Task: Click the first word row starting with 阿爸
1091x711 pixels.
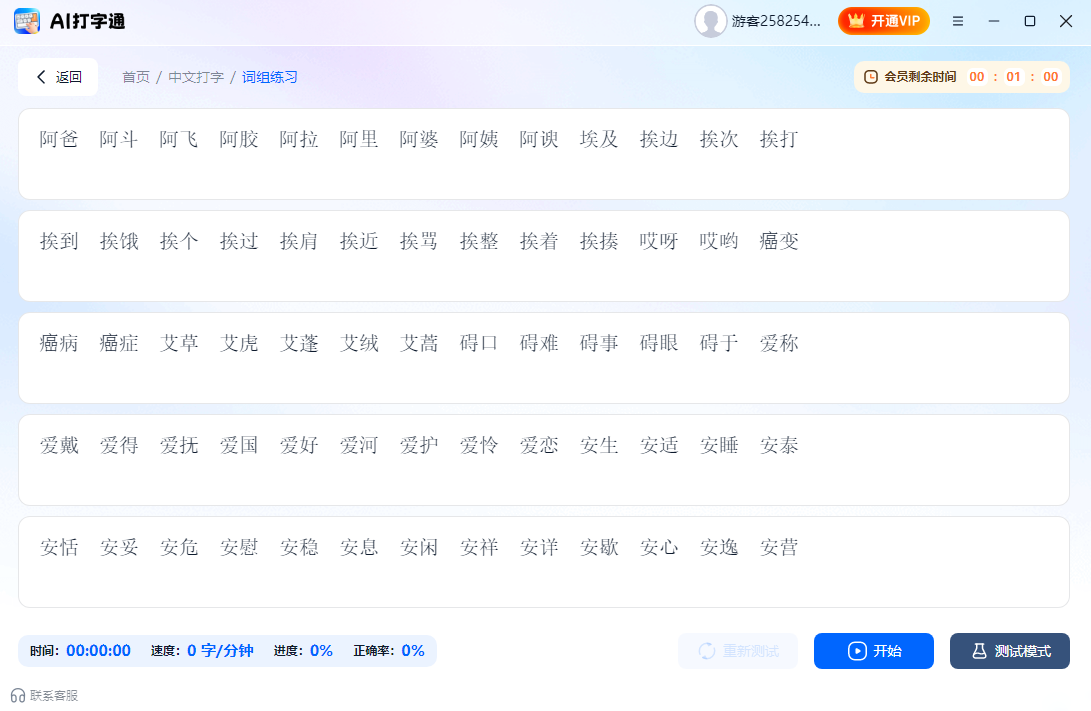Action: (544, 154)
